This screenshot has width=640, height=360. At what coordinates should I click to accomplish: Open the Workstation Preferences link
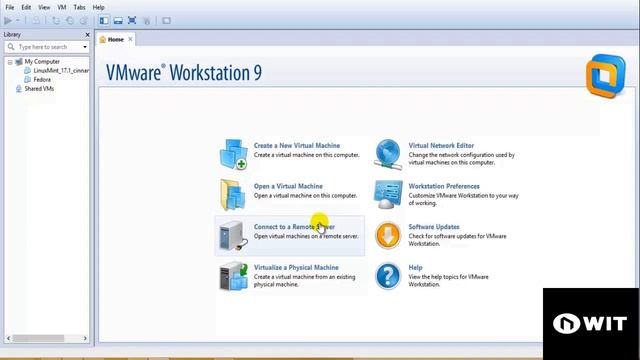coord(444,186)
